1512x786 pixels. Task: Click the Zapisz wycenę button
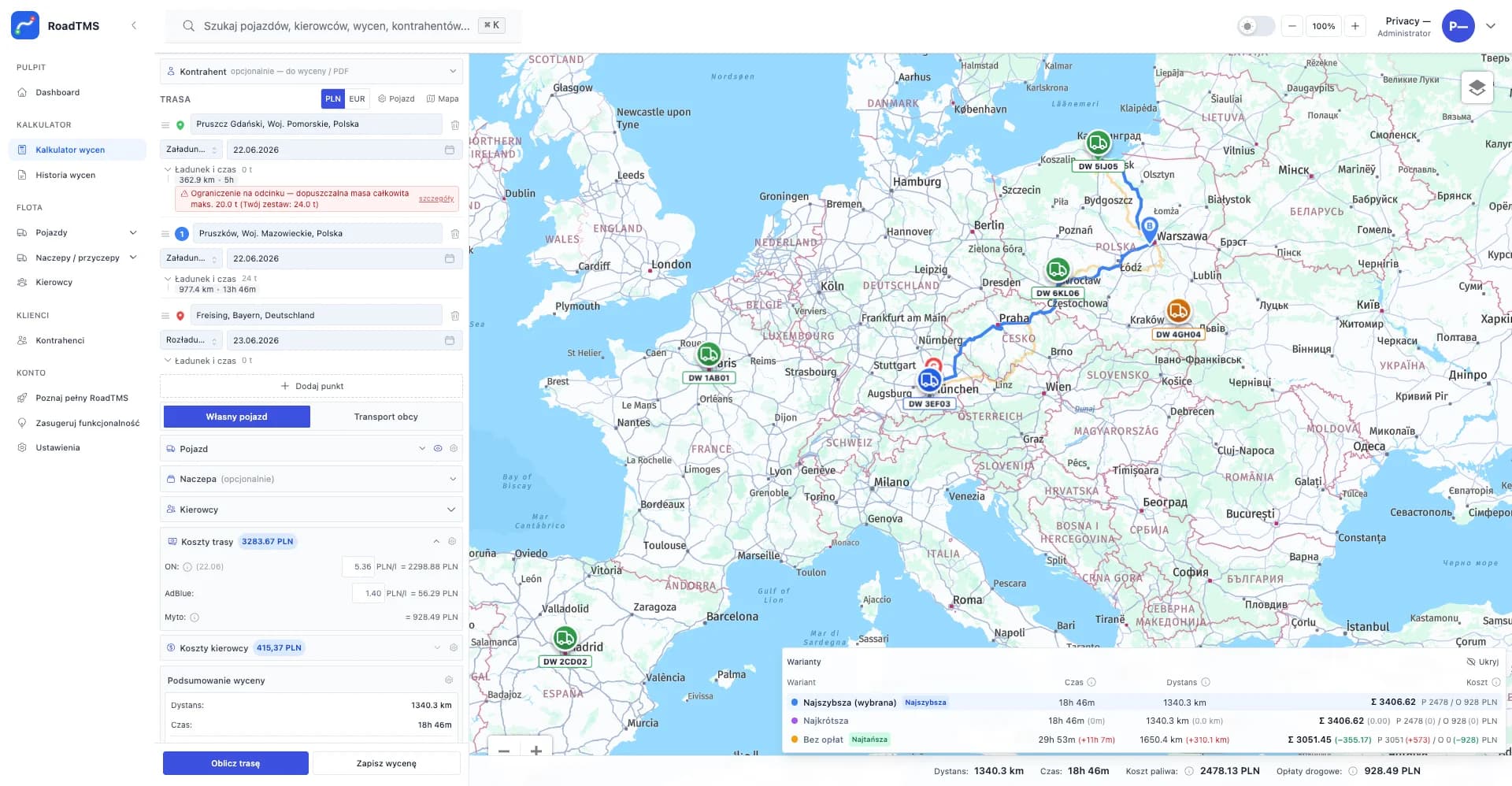386,763
